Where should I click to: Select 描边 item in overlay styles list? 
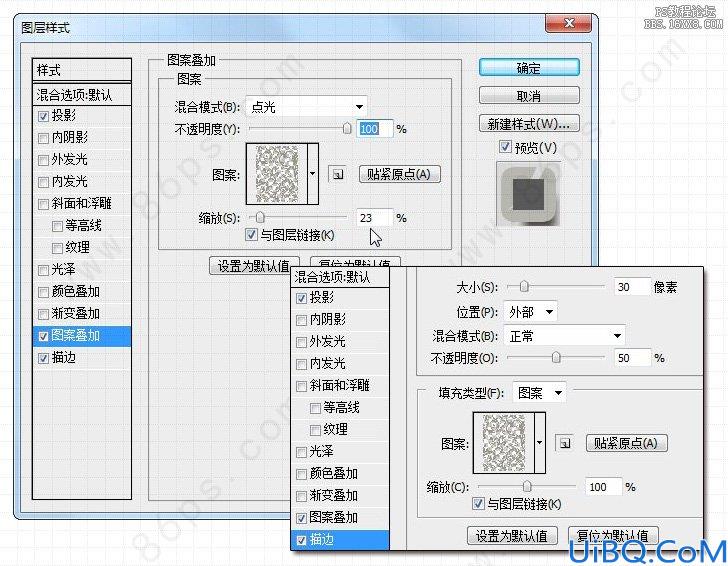tap(340, 540)
